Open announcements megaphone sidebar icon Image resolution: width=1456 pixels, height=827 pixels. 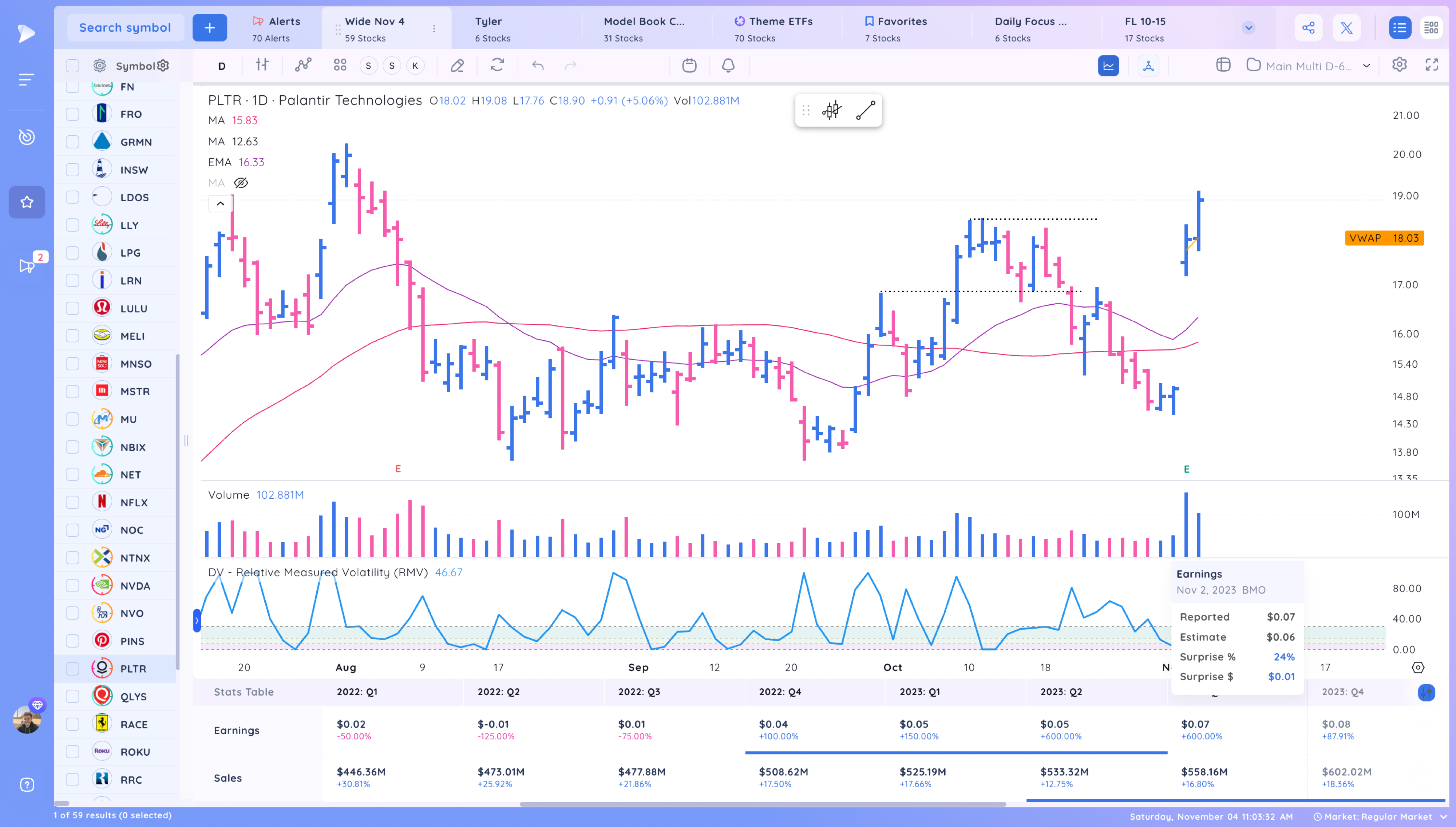(x=27, y=265)
